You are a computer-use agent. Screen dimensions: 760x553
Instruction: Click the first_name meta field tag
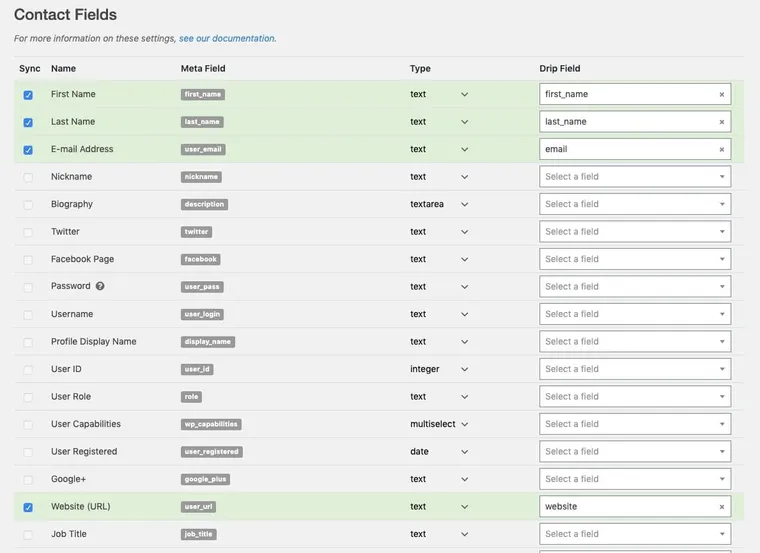click(x=203, y=95)
